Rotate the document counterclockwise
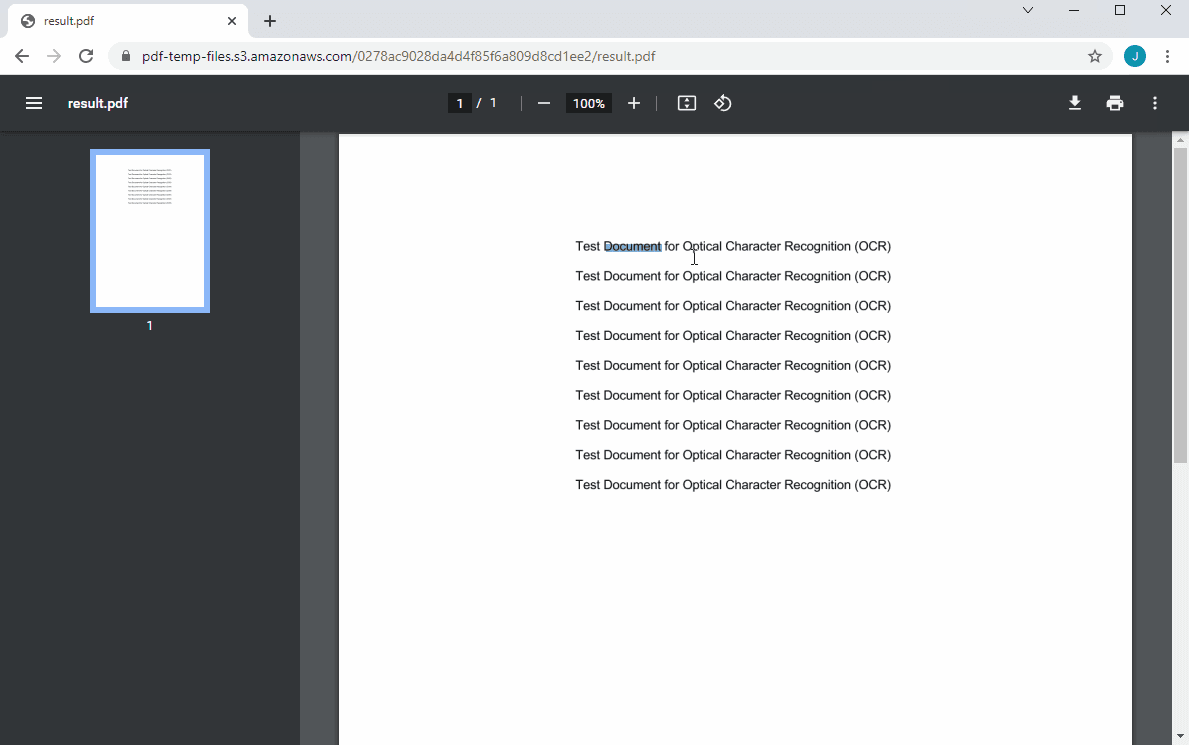This screenshot has width=1189, height=745. [723, 103]
